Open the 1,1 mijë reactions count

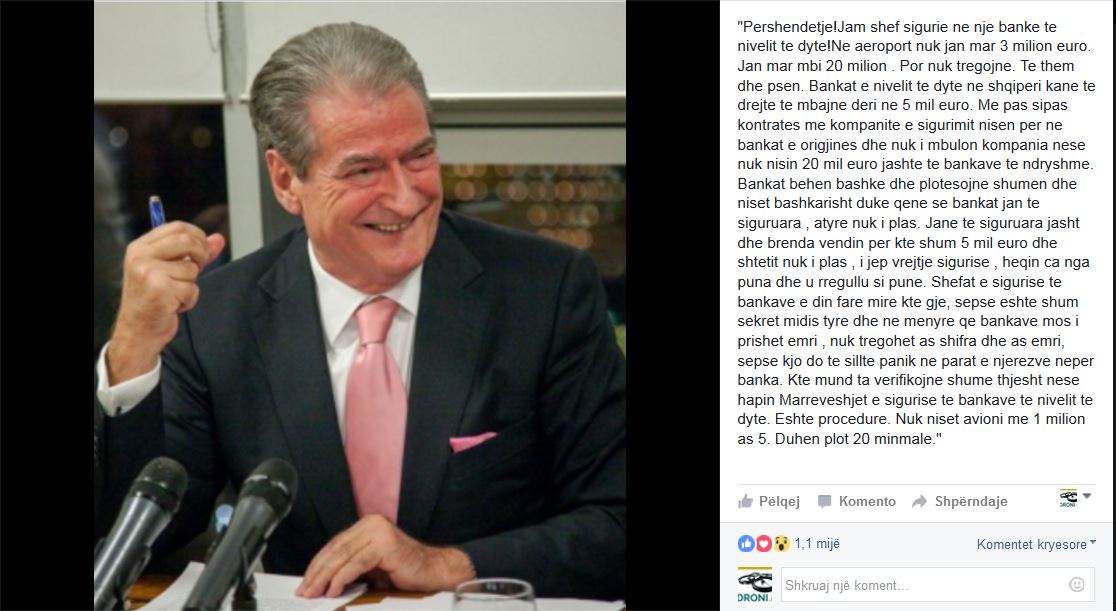click(x=817, y=544)
